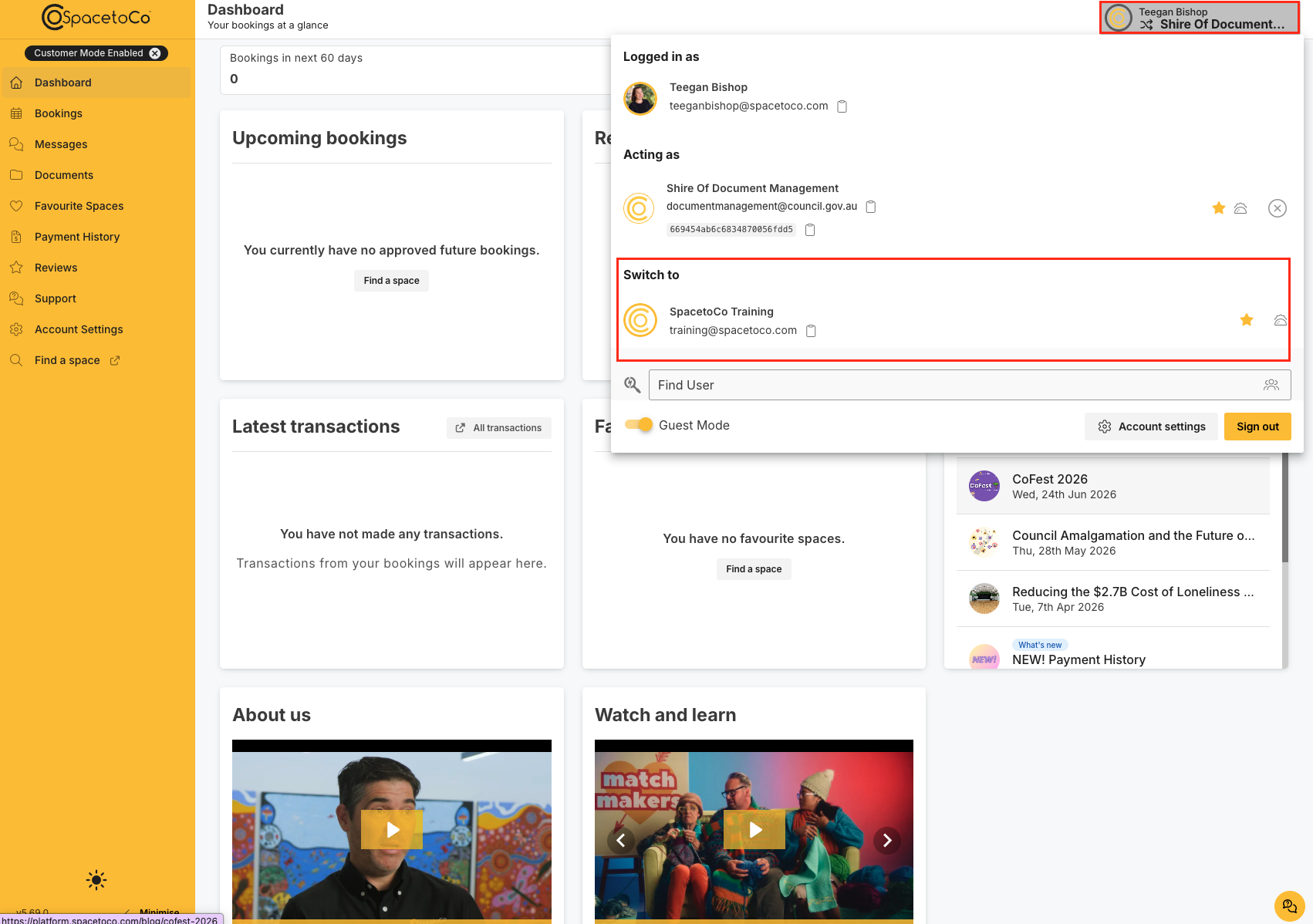Stop acting as Shire Of Document Management
Image resolution: width=1313 pixels, height=924 pixels.
tap(1278, 208)
